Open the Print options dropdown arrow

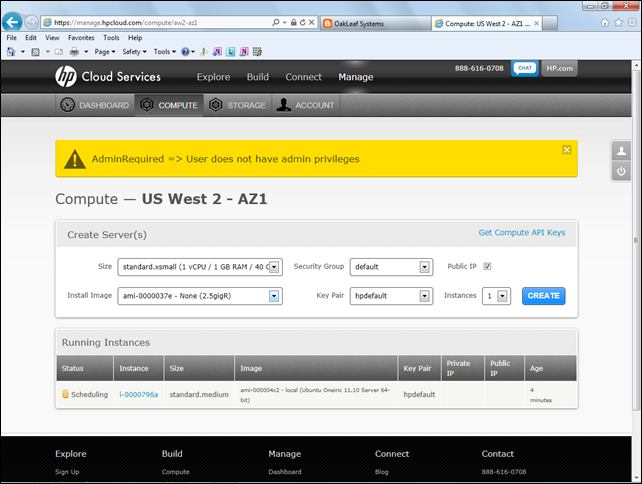(x=86, y=52)
